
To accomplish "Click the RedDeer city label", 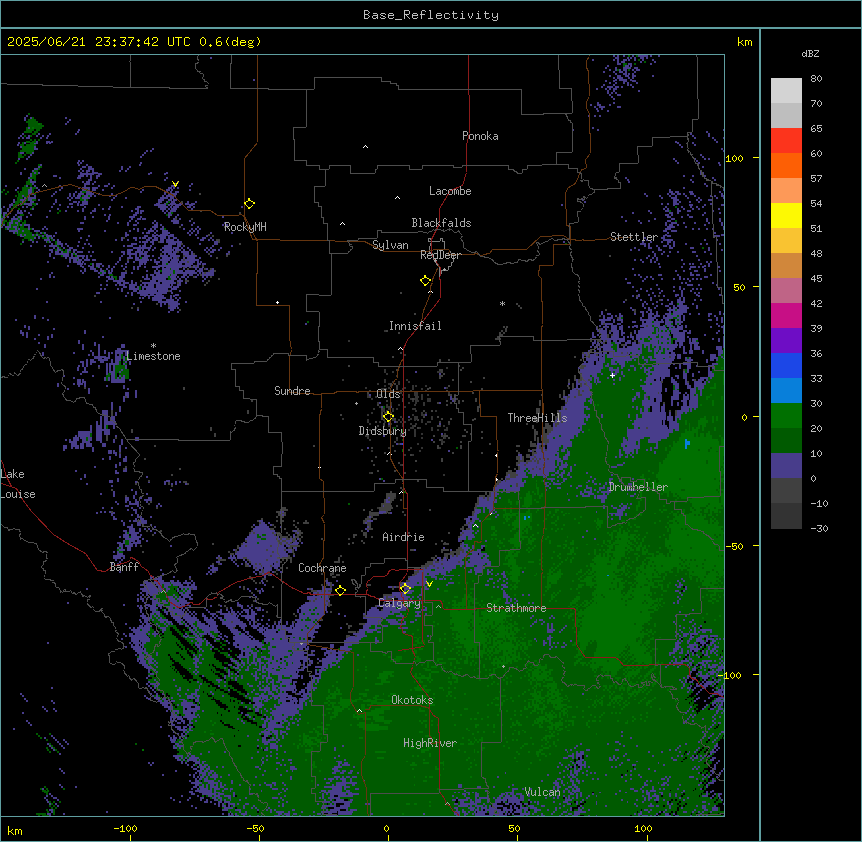I will (440, 255).
